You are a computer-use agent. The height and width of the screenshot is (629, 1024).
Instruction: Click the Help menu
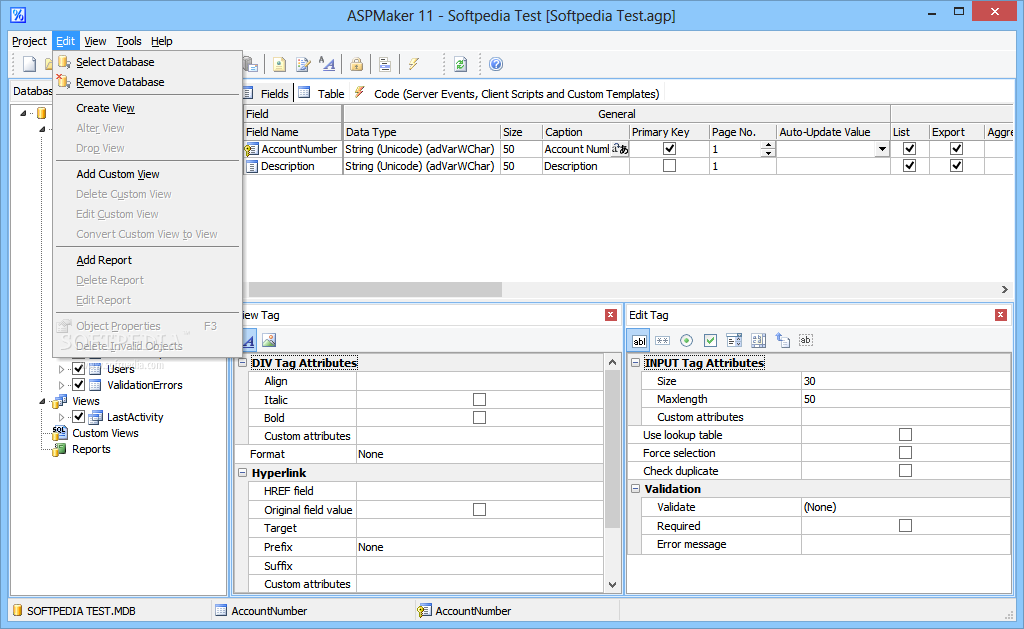click(x=161, y=41)
